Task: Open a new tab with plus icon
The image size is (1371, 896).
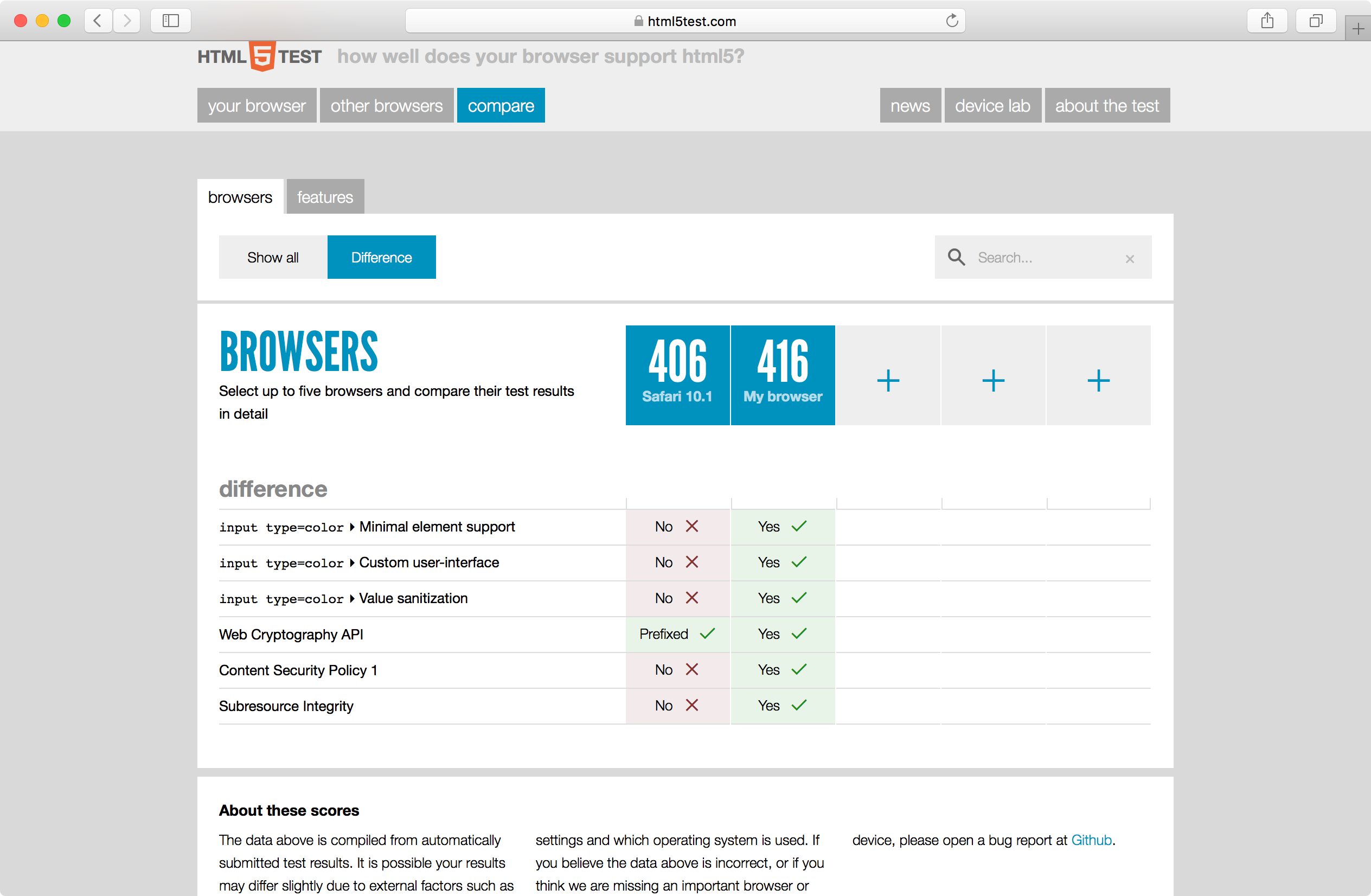Action: point(1358,29)
